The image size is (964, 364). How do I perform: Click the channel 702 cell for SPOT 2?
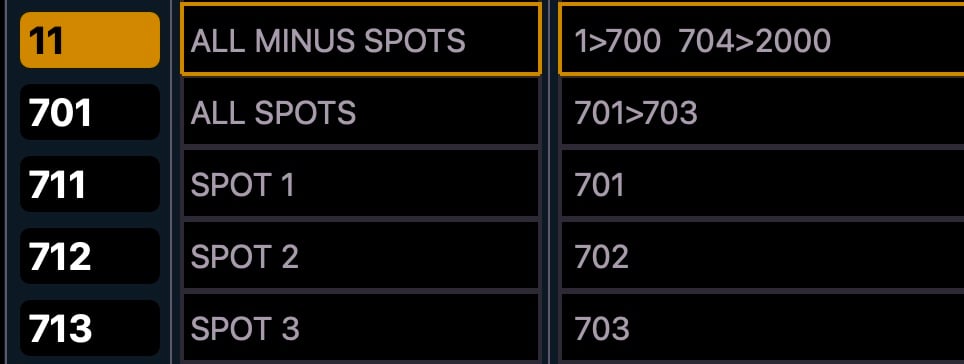click(x=762, y=256)
